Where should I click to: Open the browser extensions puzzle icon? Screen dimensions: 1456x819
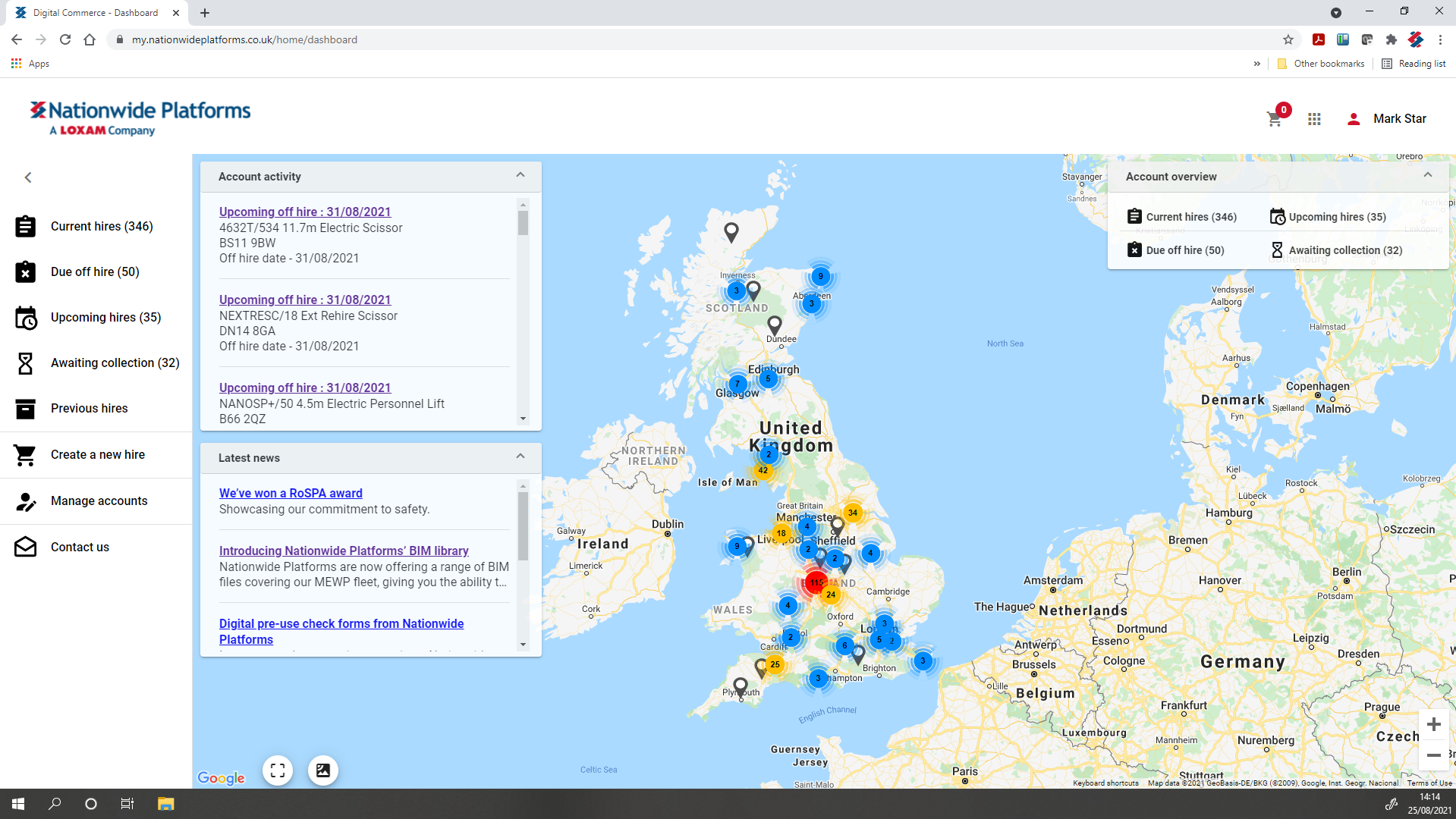click(x=1391, y=39)
